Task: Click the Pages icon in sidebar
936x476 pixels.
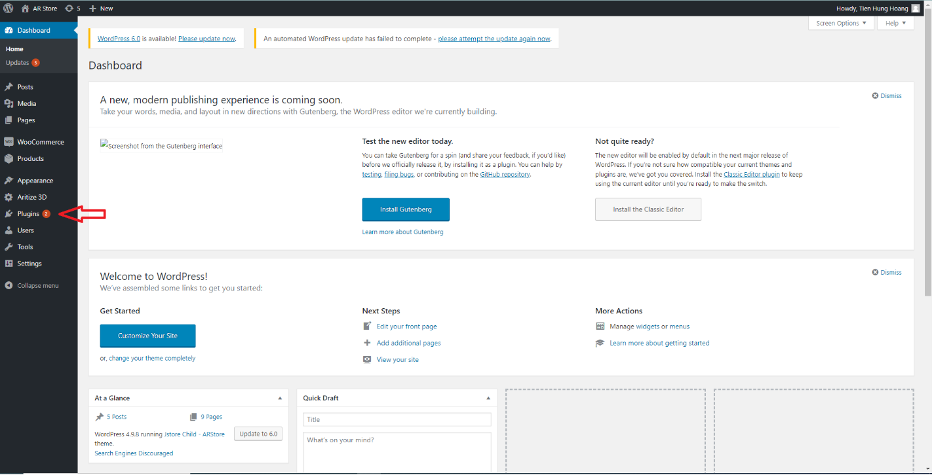Action: click(x=8, y=121)
